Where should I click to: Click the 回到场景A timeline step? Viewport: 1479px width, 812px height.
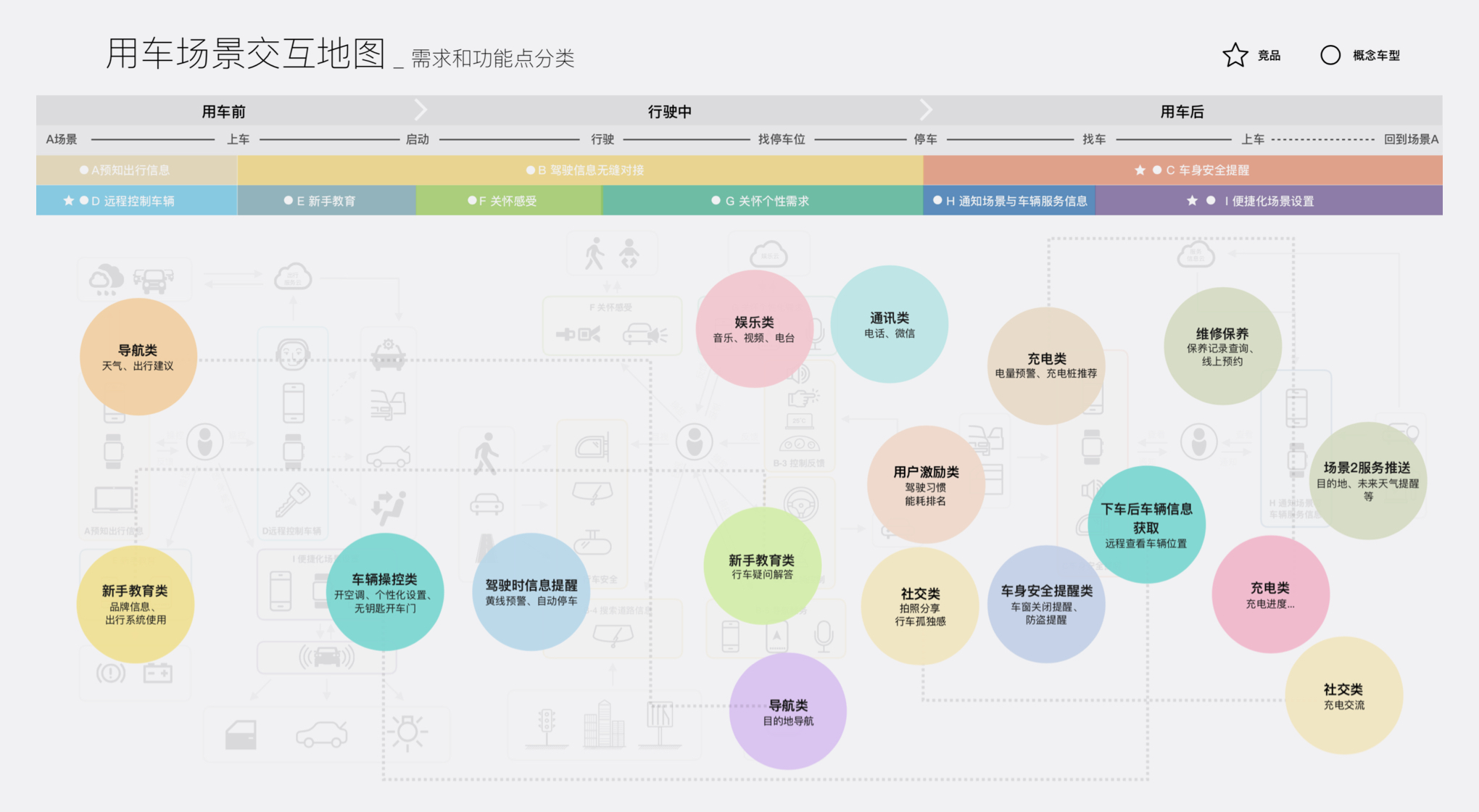tap(1412, 139)
